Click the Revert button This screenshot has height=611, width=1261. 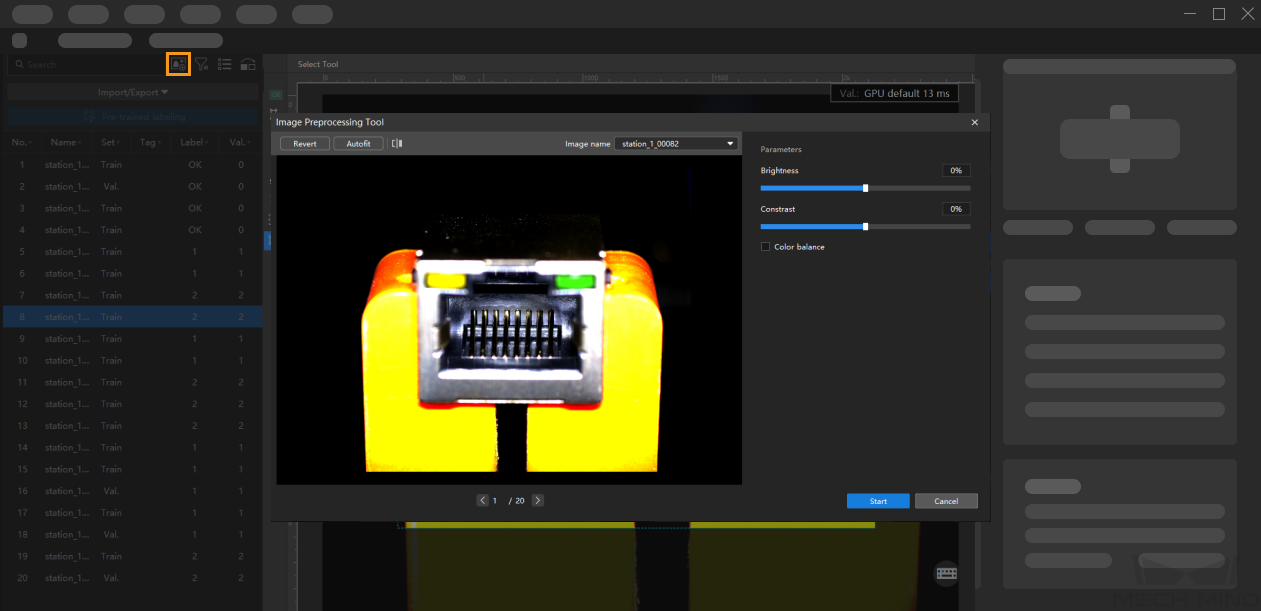coord(305,144)
